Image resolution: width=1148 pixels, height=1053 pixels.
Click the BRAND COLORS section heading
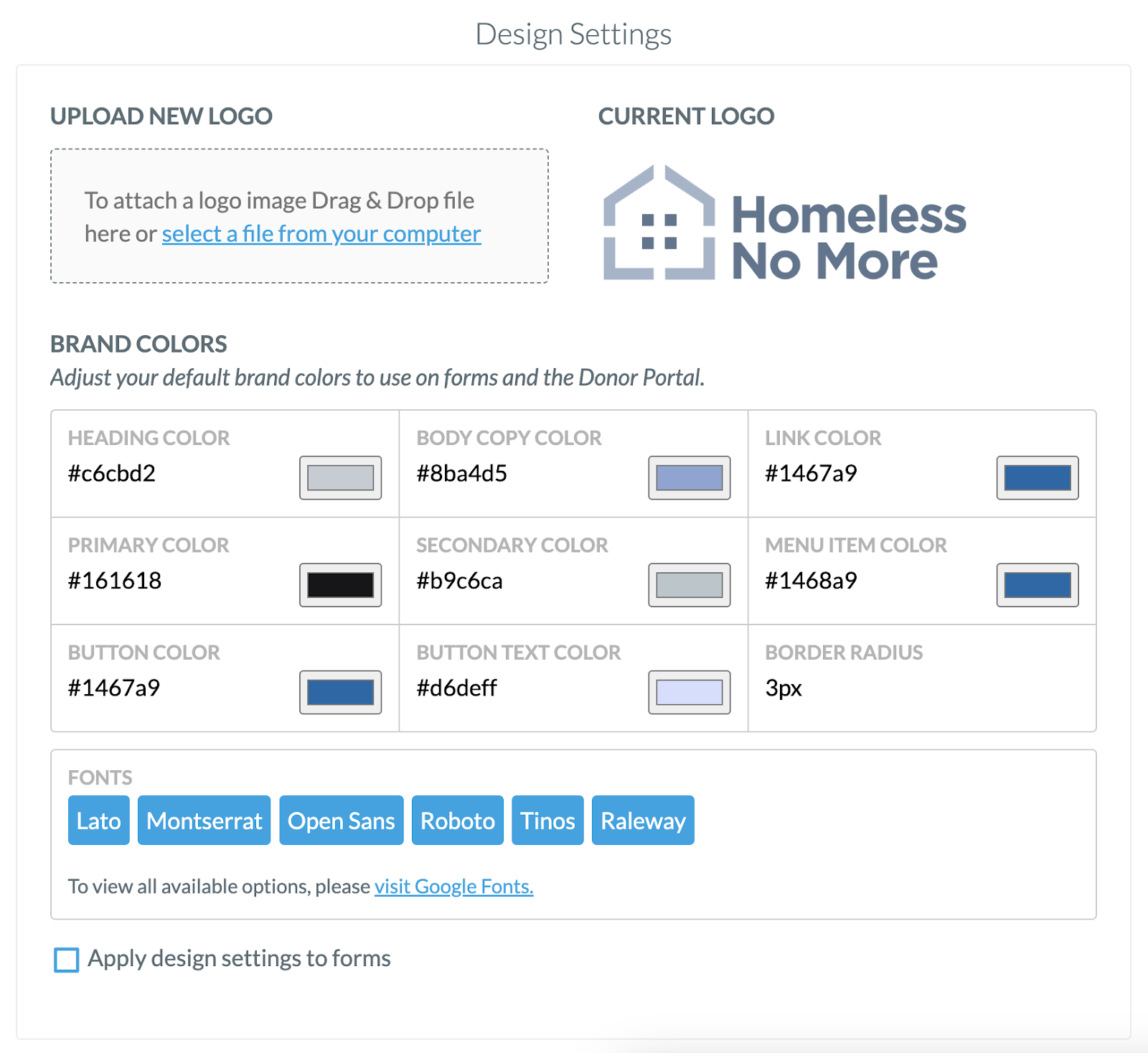[x=138, y=345]
